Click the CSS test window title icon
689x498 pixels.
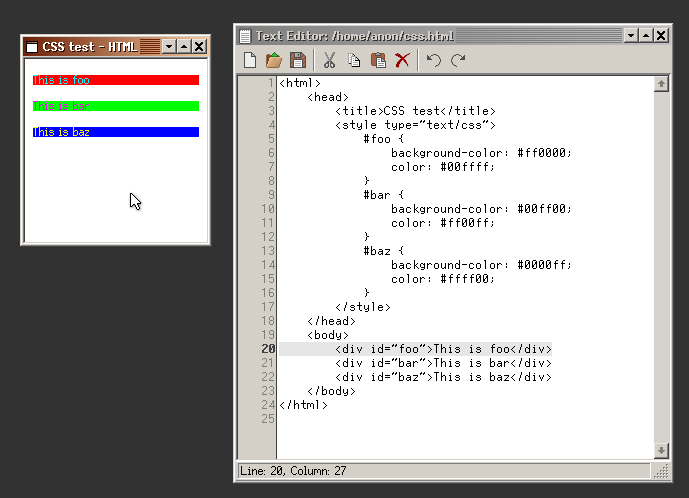[32, 47]
